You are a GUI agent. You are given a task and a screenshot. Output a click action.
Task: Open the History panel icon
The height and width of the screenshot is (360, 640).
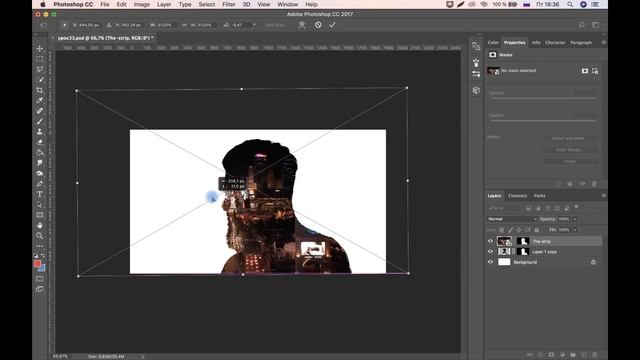[476, 46]
